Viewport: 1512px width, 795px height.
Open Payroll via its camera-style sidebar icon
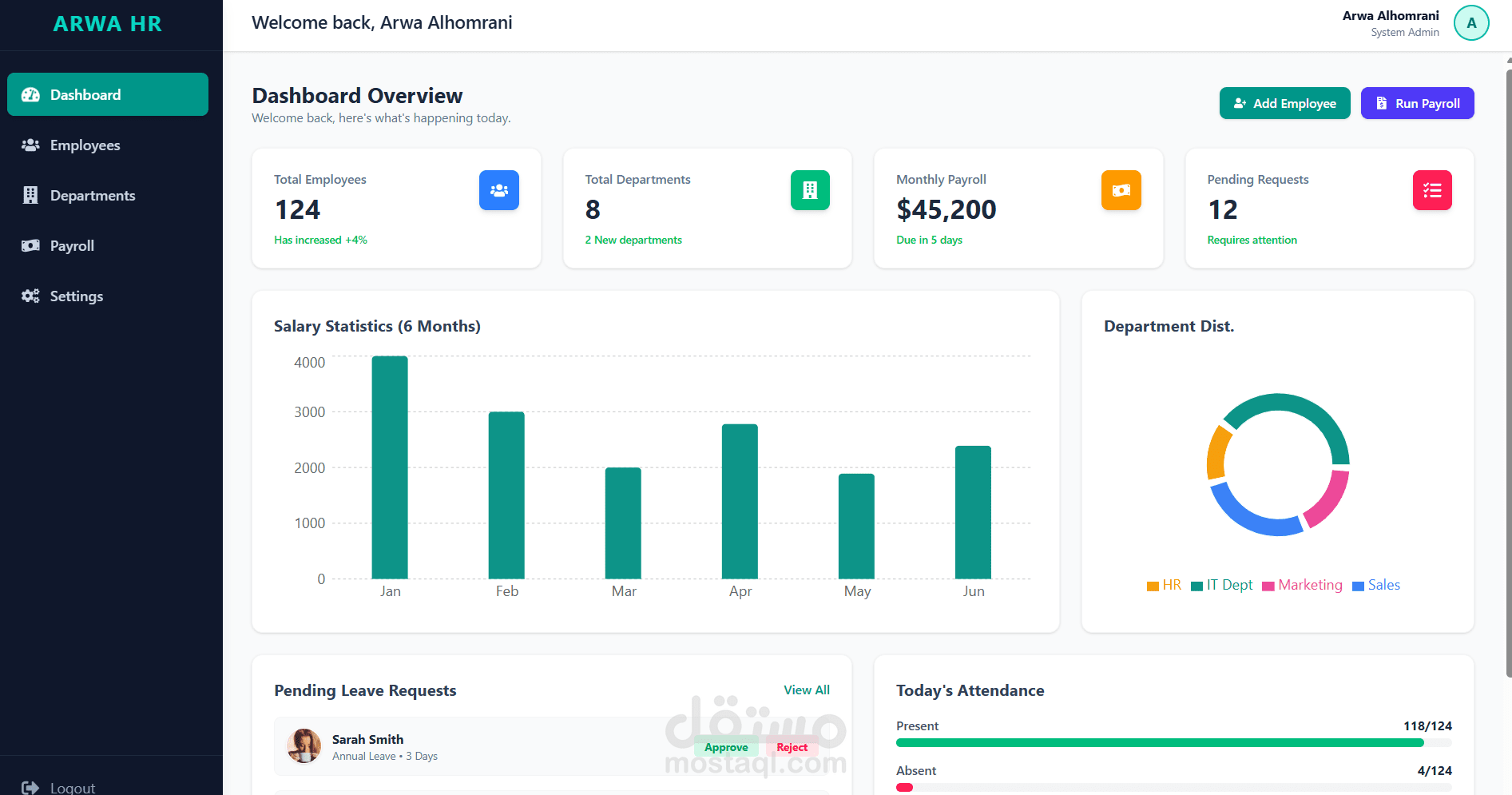point(30,245)
